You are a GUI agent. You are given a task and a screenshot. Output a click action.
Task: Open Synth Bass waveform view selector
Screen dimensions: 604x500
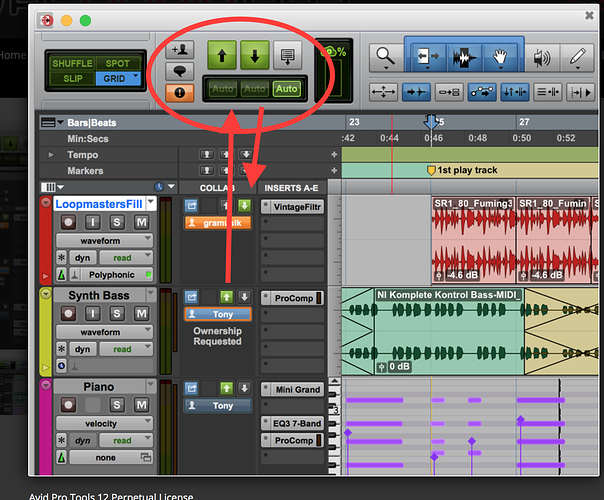(104, 332)
